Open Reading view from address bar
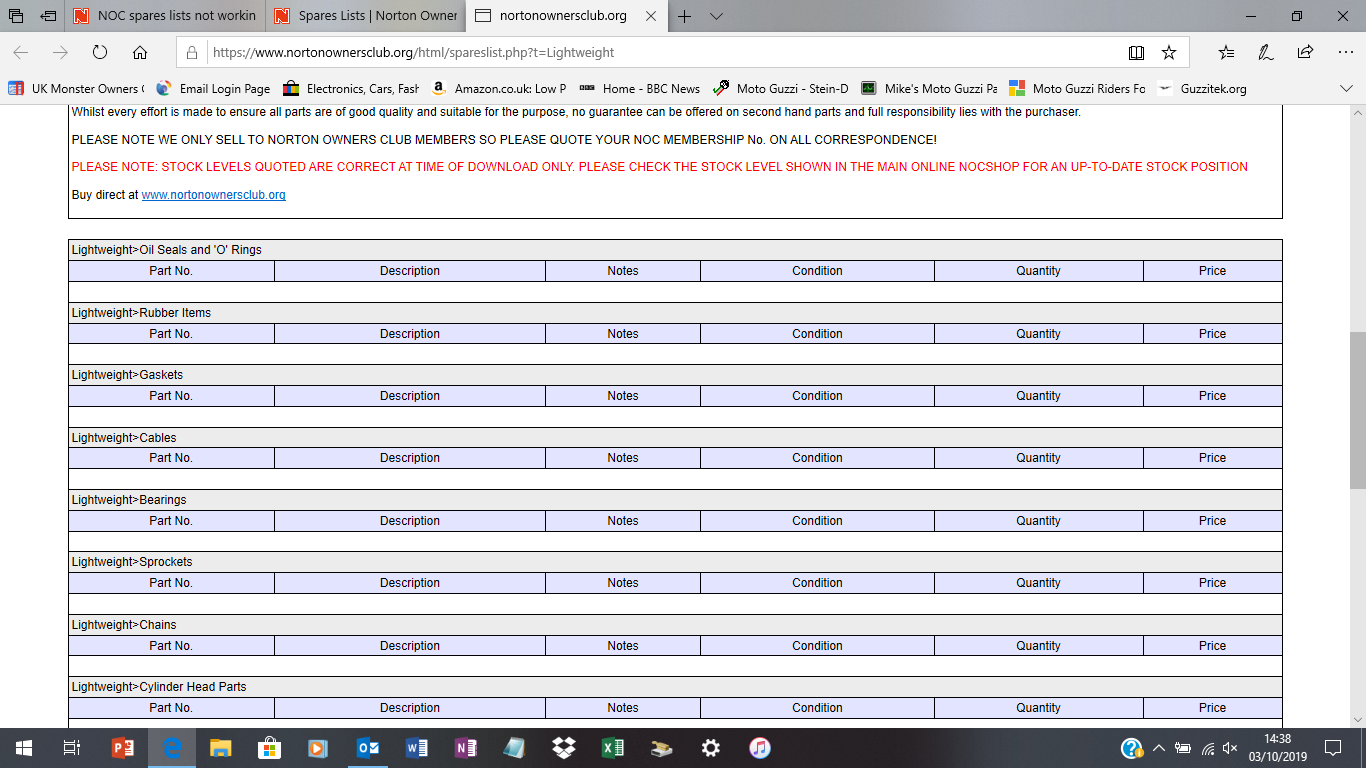 point(1136,53)
